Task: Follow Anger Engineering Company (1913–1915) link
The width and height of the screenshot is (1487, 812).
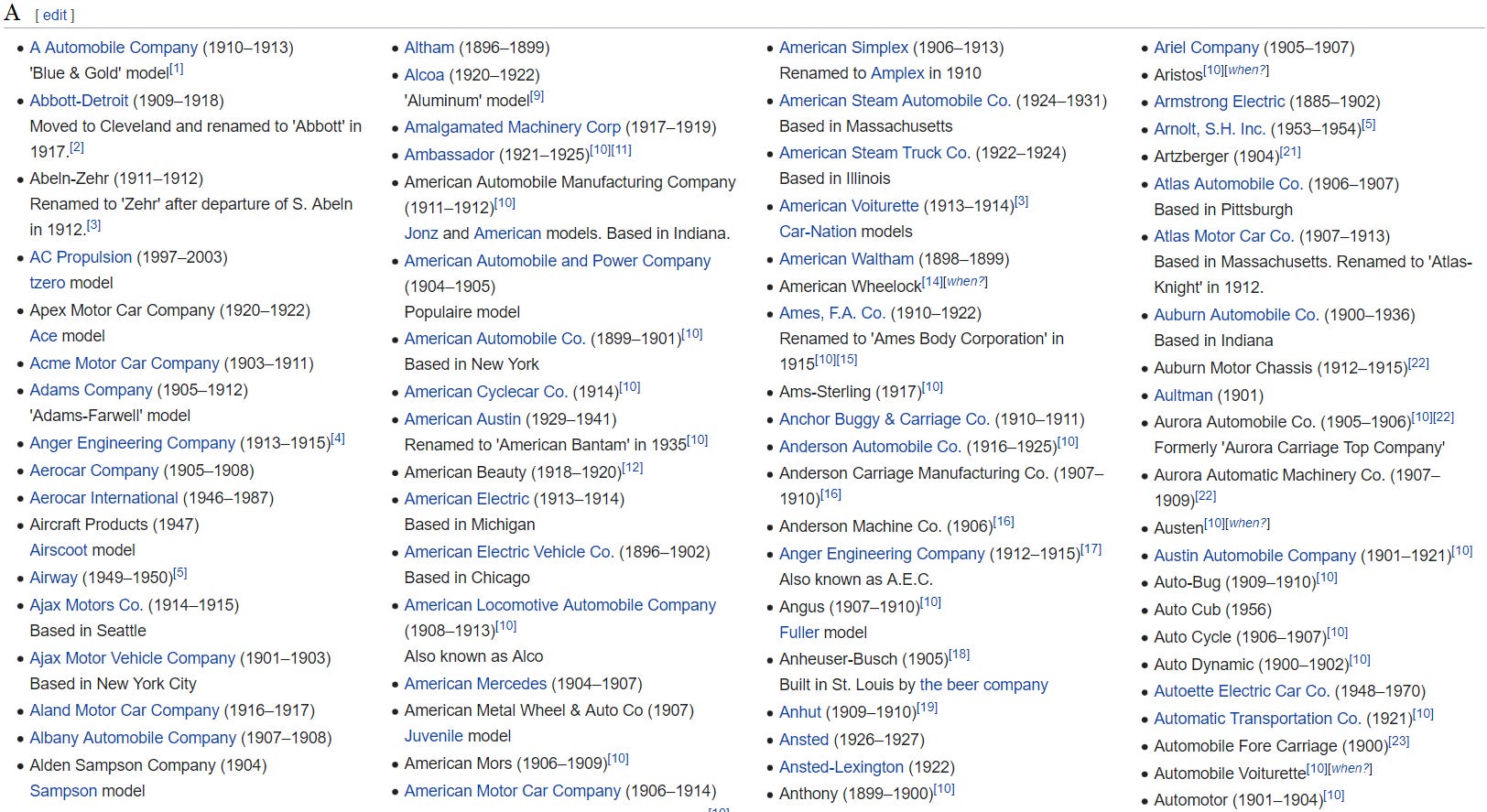Action: 132,443
